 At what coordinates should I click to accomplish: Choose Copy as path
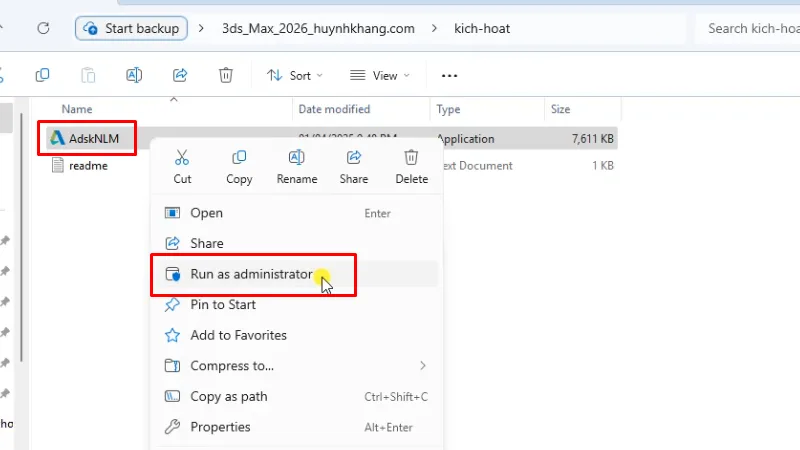[229, 396]
